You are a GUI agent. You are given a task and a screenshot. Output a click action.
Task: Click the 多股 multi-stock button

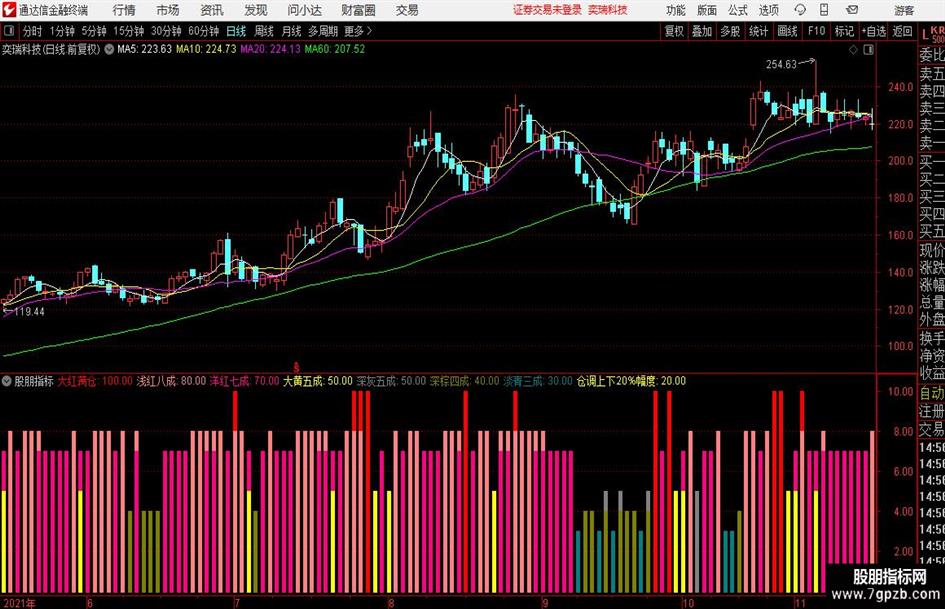730,31
